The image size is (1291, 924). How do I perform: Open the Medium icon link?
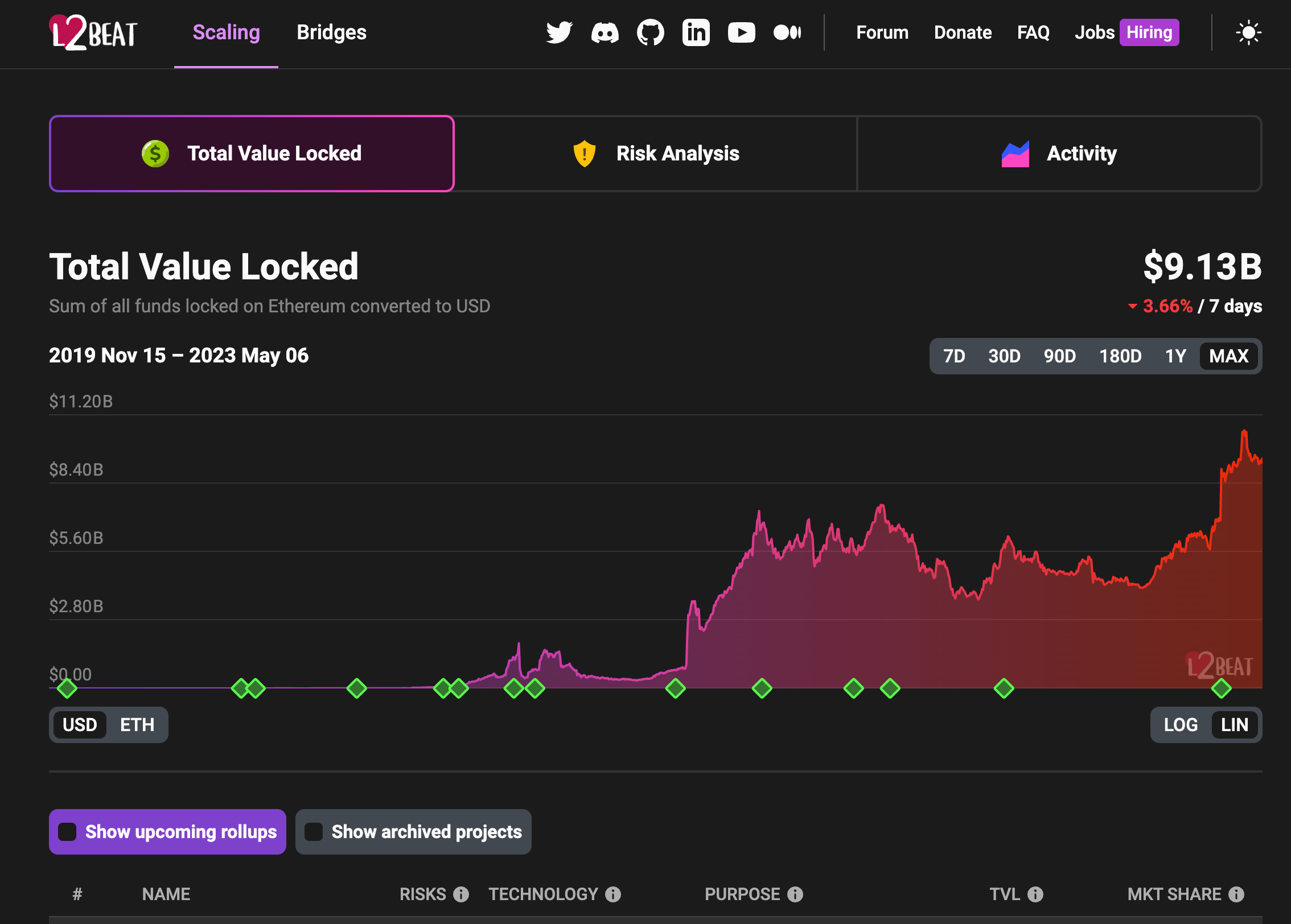787,32
